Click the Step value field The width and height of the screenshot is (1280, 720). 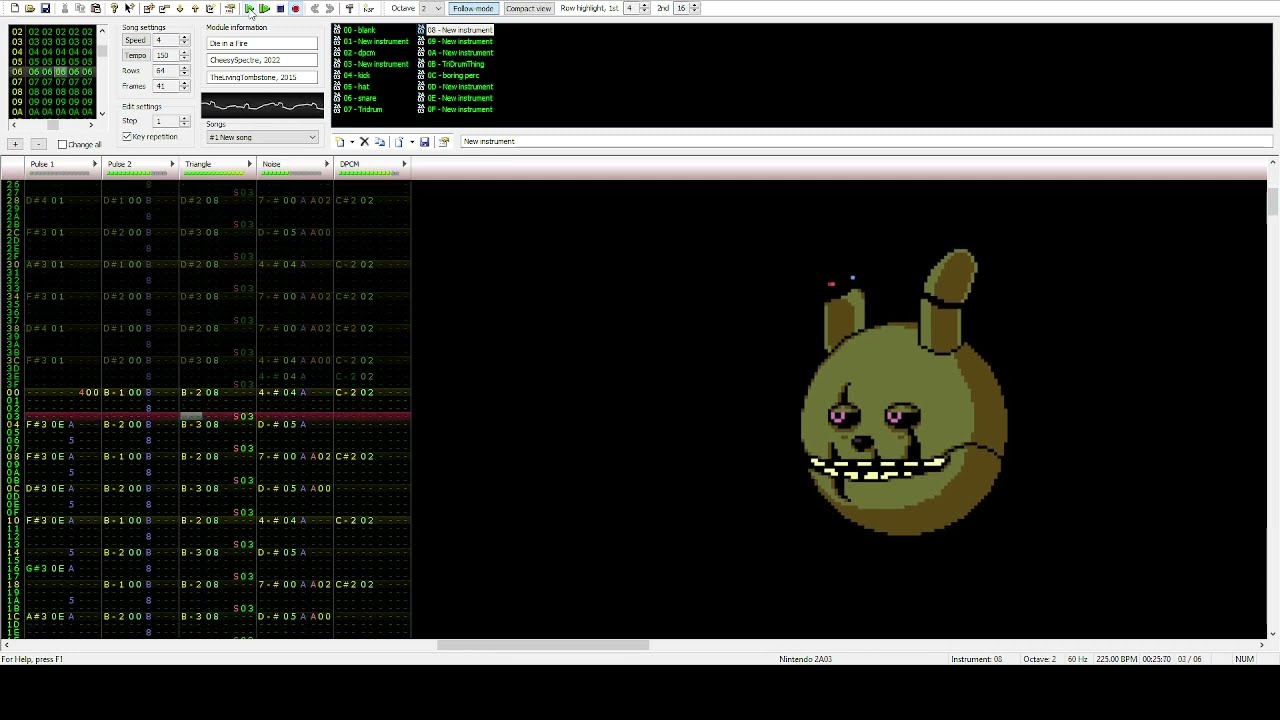pos(165,121)
